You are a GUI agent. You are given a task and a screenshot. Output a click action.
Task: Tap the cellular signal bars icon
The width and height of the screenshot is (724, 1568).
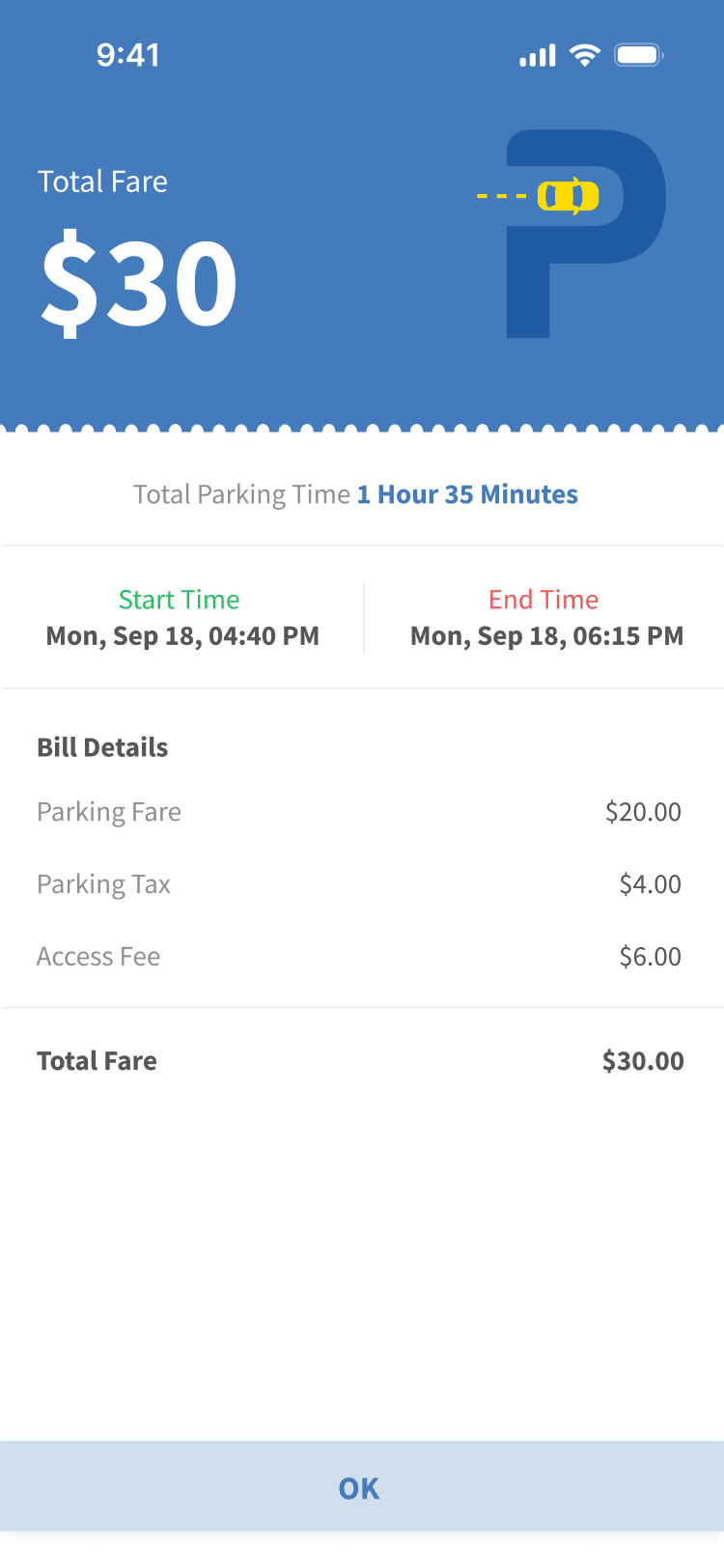pyautogui.click(x=538, y=56)
